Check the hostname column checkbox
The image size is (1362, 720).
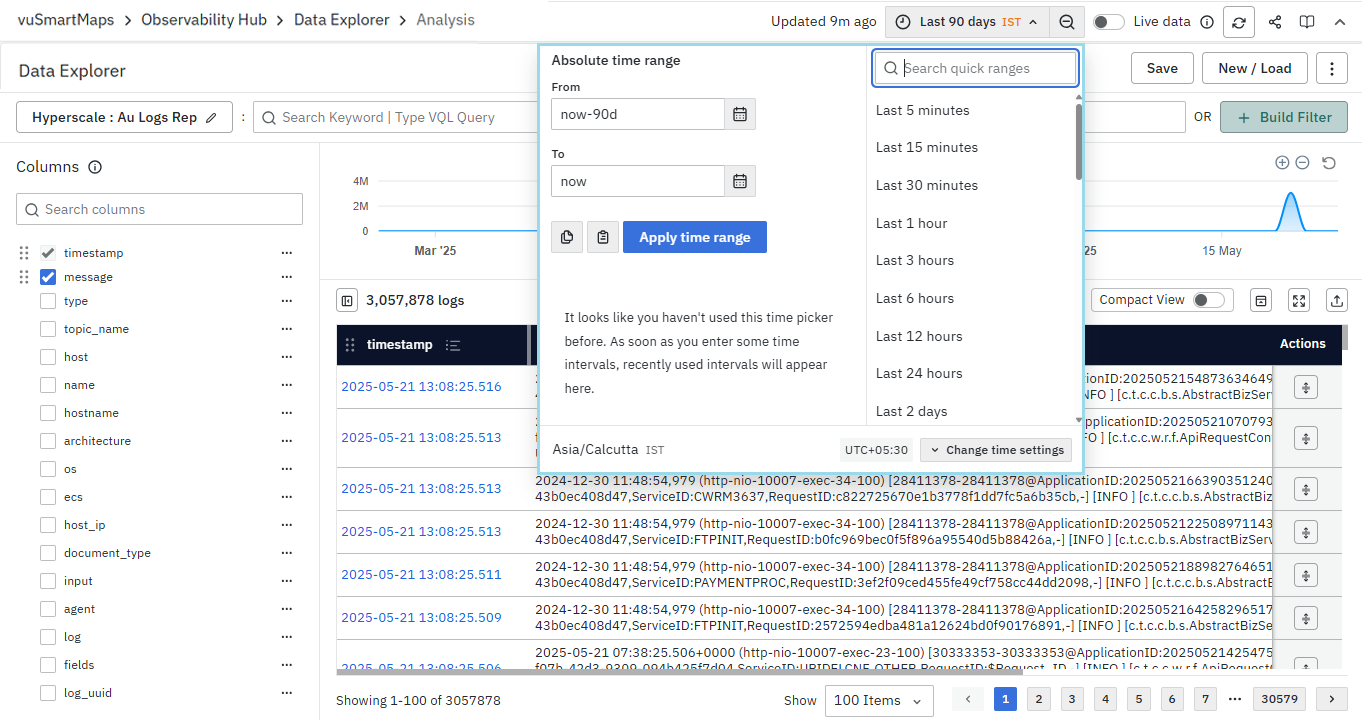coord(48,413)
